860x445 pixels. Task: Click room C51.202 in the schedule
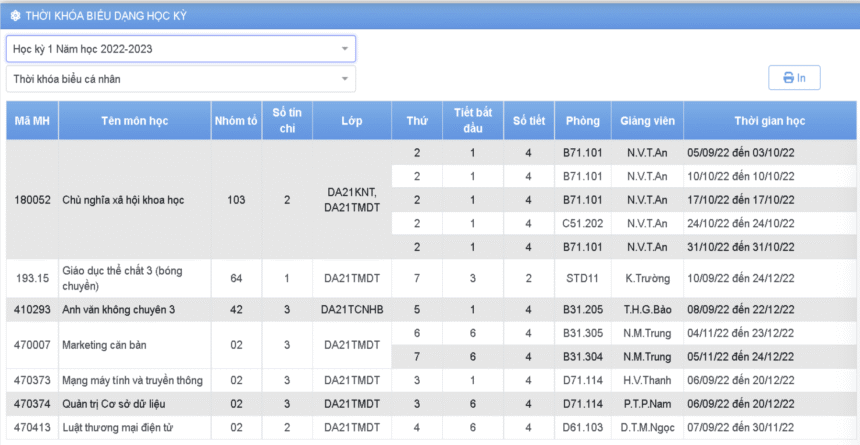click(x=582, y=223)
